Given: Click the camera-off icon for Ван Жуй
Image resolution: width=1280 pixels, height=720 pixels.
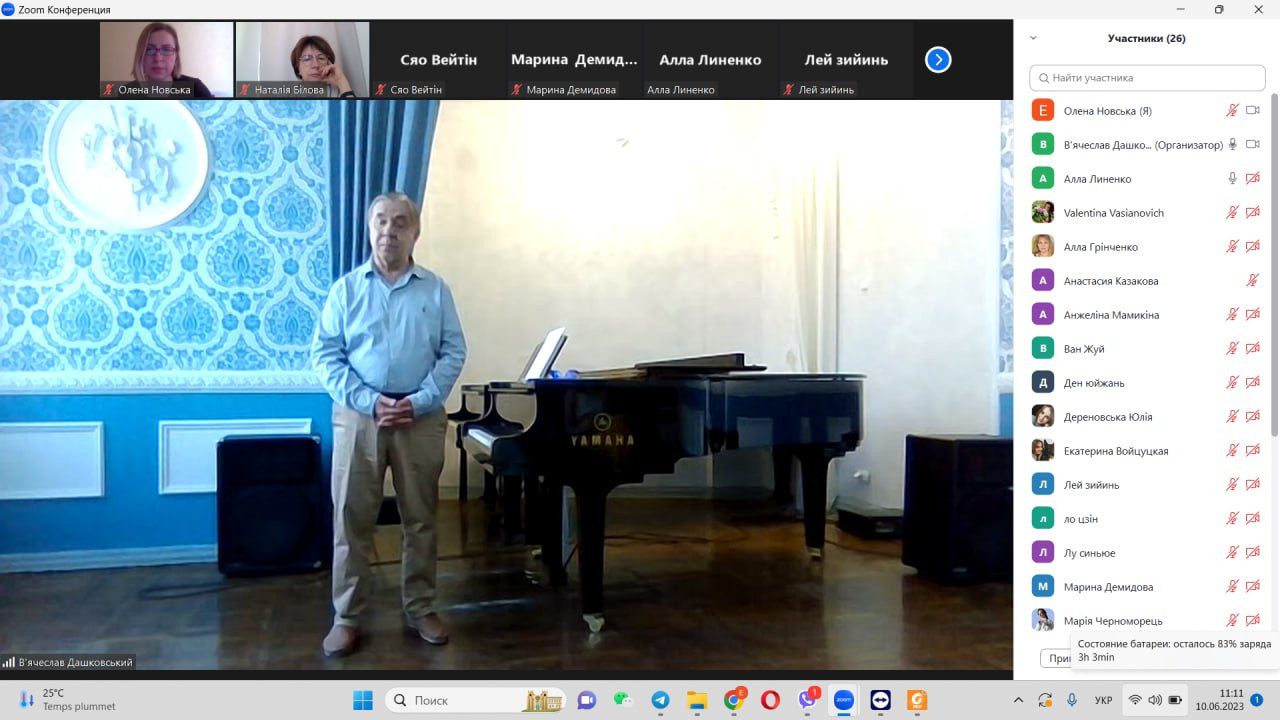Looking at the screenshot, I should tap(1252, 349).
